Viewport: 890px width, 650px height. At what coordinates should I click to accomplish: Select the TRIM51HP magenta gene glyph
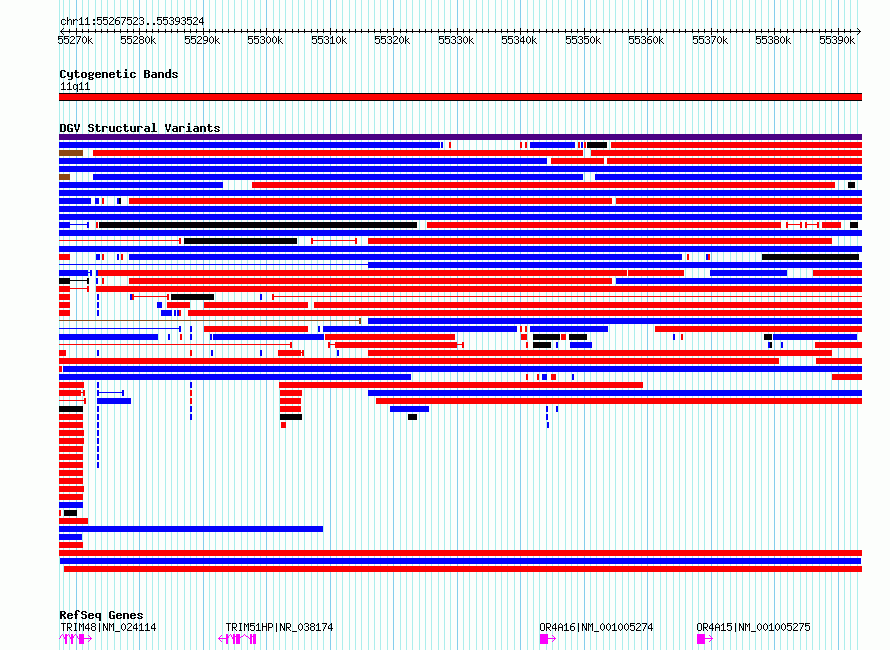point(237,639)
